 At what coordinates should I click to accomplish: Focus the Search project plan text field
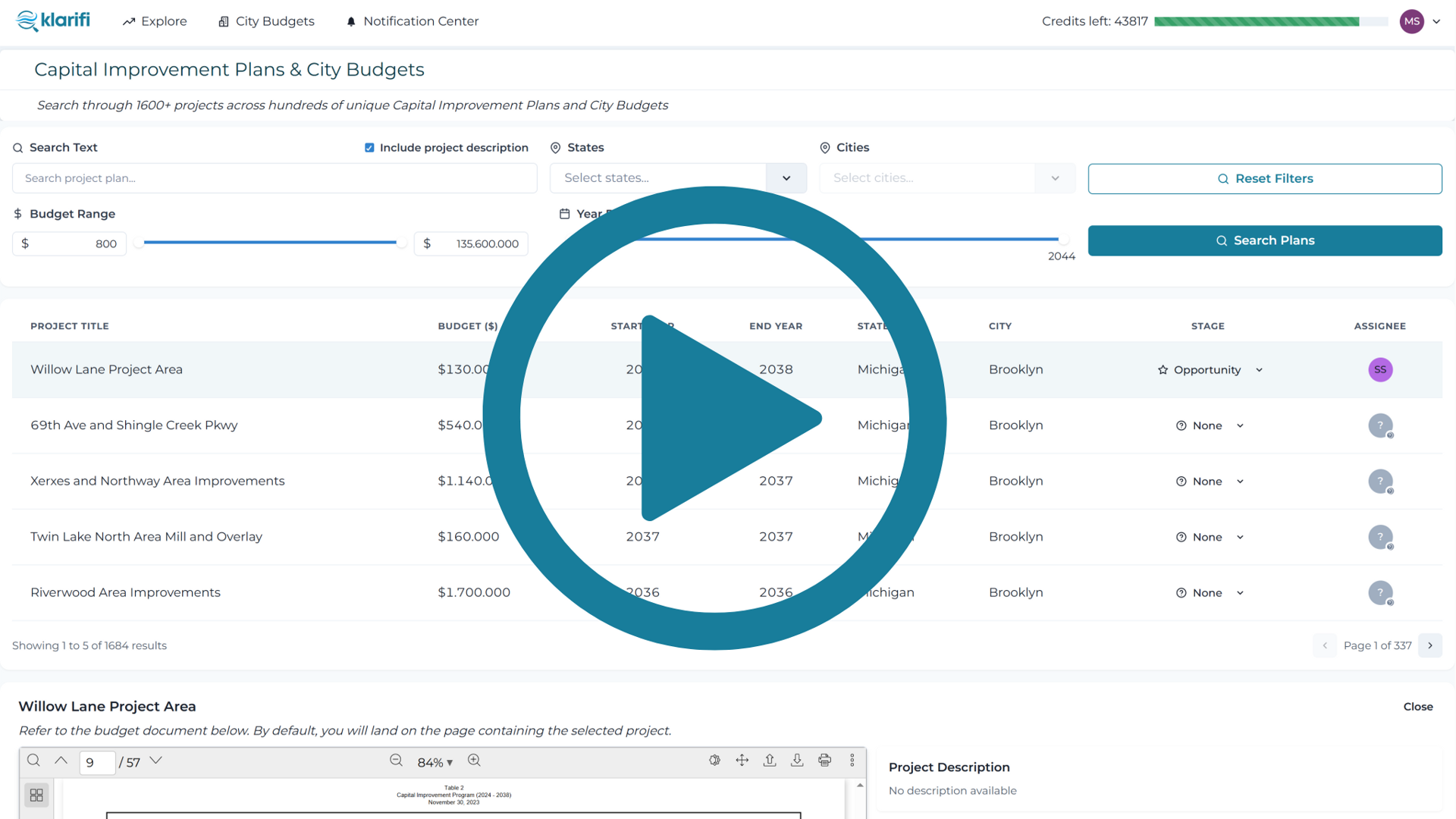click(275, 178)
